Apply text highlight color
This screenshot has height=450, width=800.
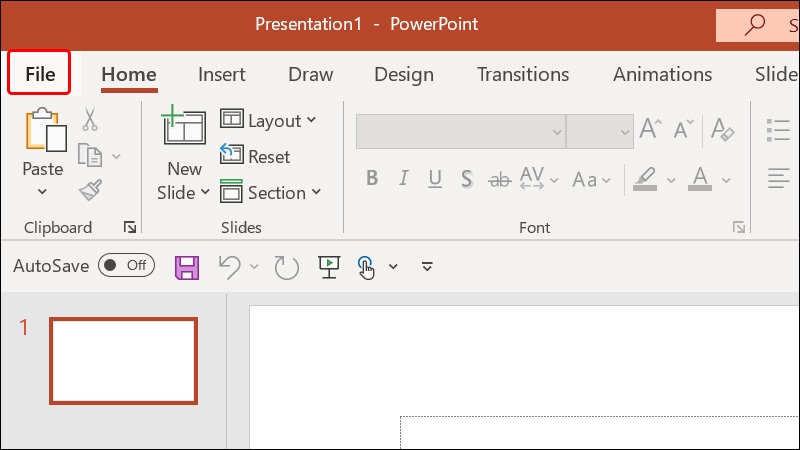pyautogui.click(x=645, y=179)
